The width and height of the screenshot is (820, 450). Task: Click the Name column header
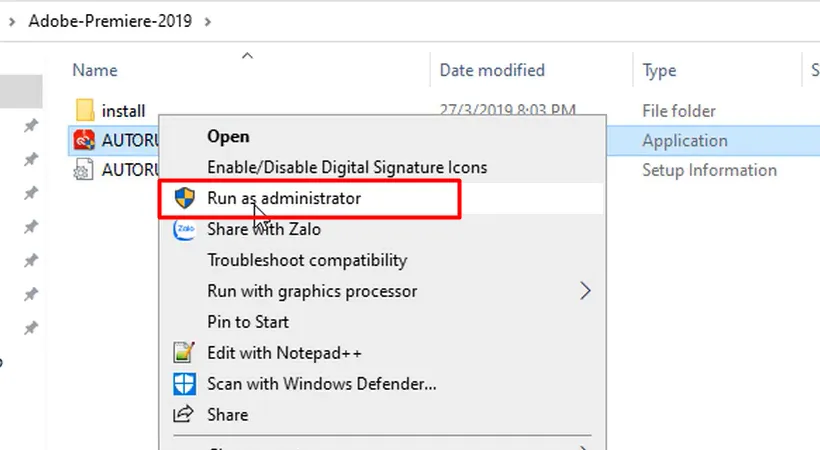(x=95, y=70)
